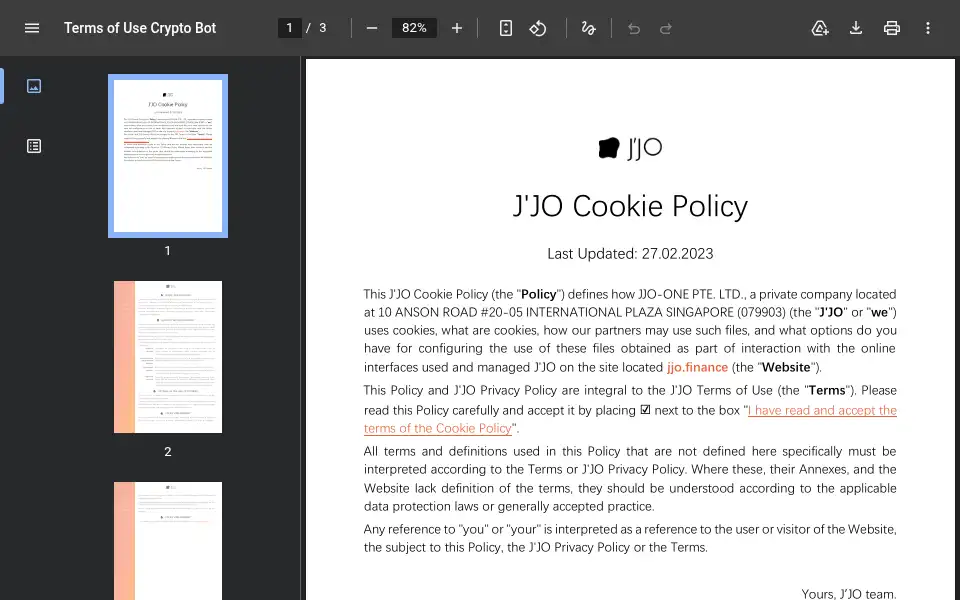Image resolution: width=960 pixels, height=600 pixels.
Task: Follow the jjo.finance link
Action: tap(697, 367)
